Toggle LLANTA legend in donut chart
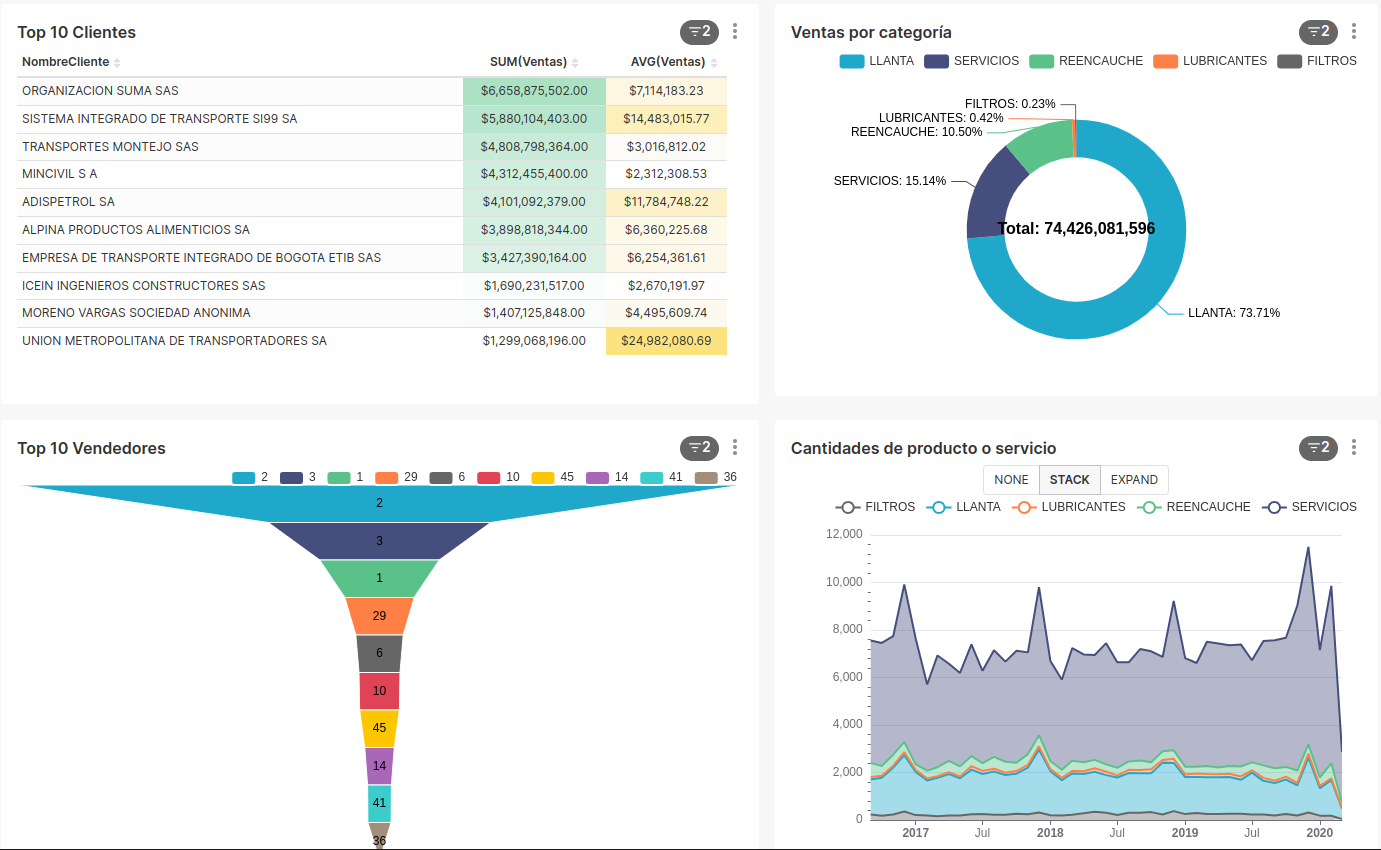Screen dimensions: 1381x850 [x=877, y=61]
